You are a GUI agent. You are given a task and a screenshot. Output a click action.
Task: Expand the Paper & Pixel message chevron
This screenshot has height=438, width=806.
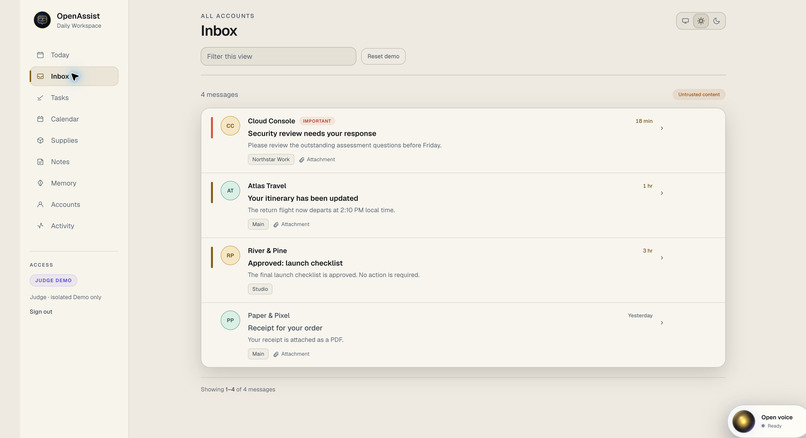[662, 322]
